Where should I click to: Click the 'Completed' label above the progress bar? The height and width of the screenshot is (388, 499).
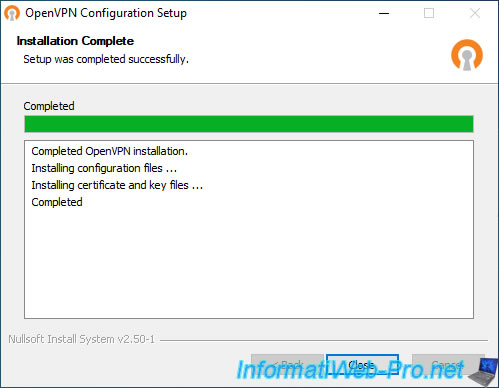(x=49, y=106)
